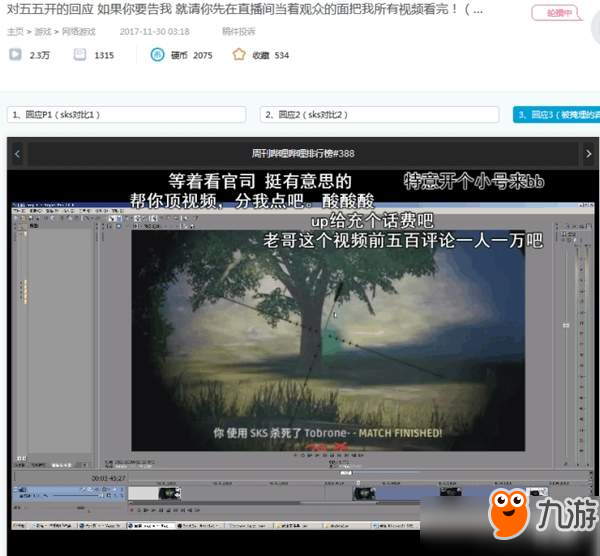The height and width of the screenshot is (556, 600).
Task: Click the 稿件投诉 report link
Action: pyautogui.click(x=238, y=31)
